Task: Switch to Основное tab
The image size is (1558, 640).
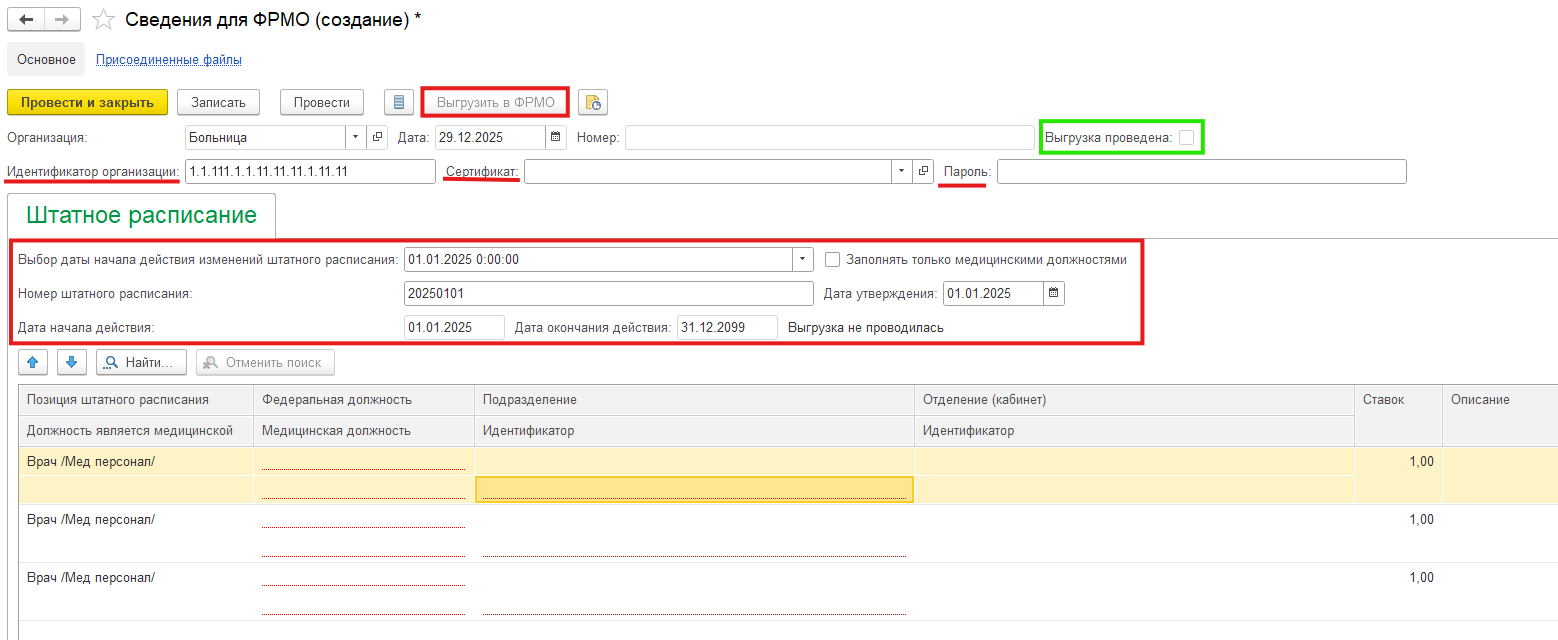Action: click(46, 59)
